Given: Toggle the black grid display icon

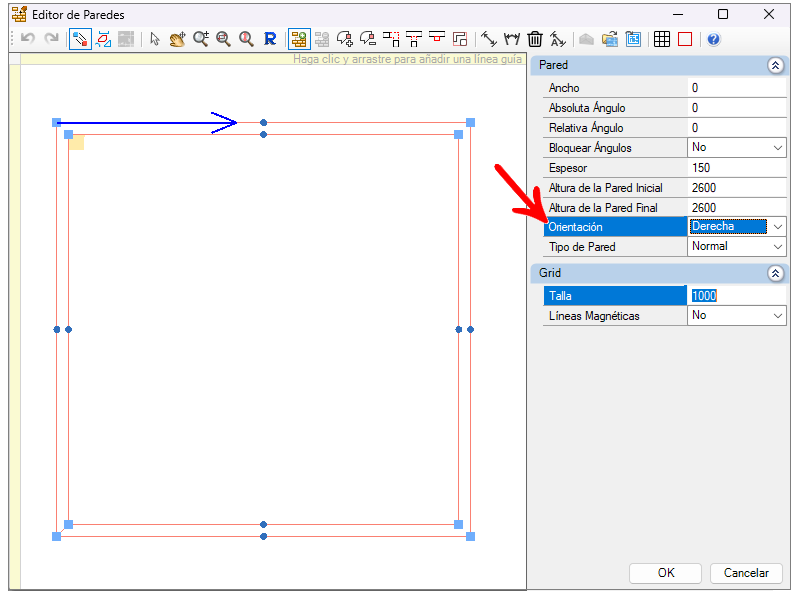Looking at the screenshot, I should pos(662,39).
